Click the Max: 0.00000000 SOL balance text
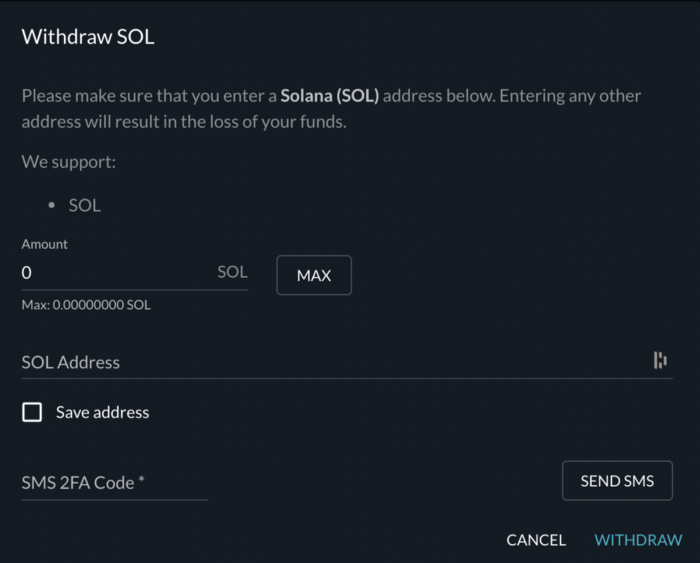The height and width of the screenshot is (563, 700). pos(86,305)
